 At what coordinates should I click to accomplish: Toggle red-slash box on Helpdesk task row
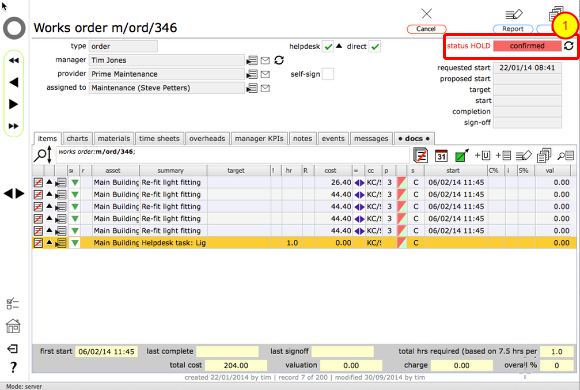click(38, 243)
